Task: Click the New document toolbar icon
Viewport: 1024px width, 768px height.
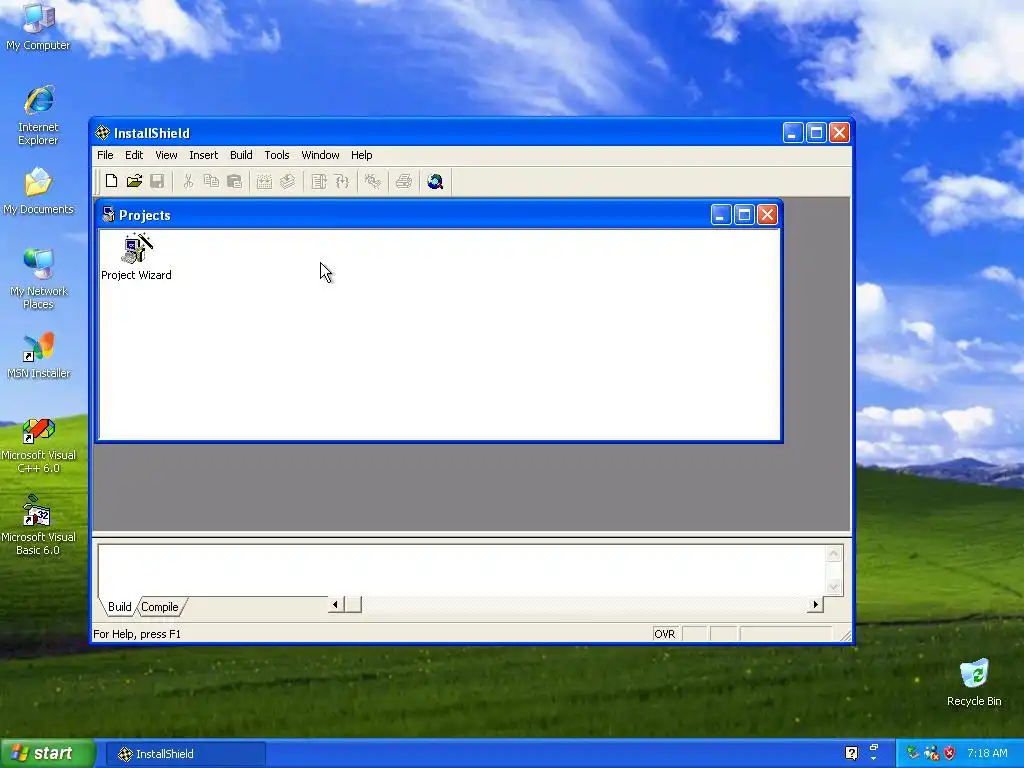Action: pos(112,181)
